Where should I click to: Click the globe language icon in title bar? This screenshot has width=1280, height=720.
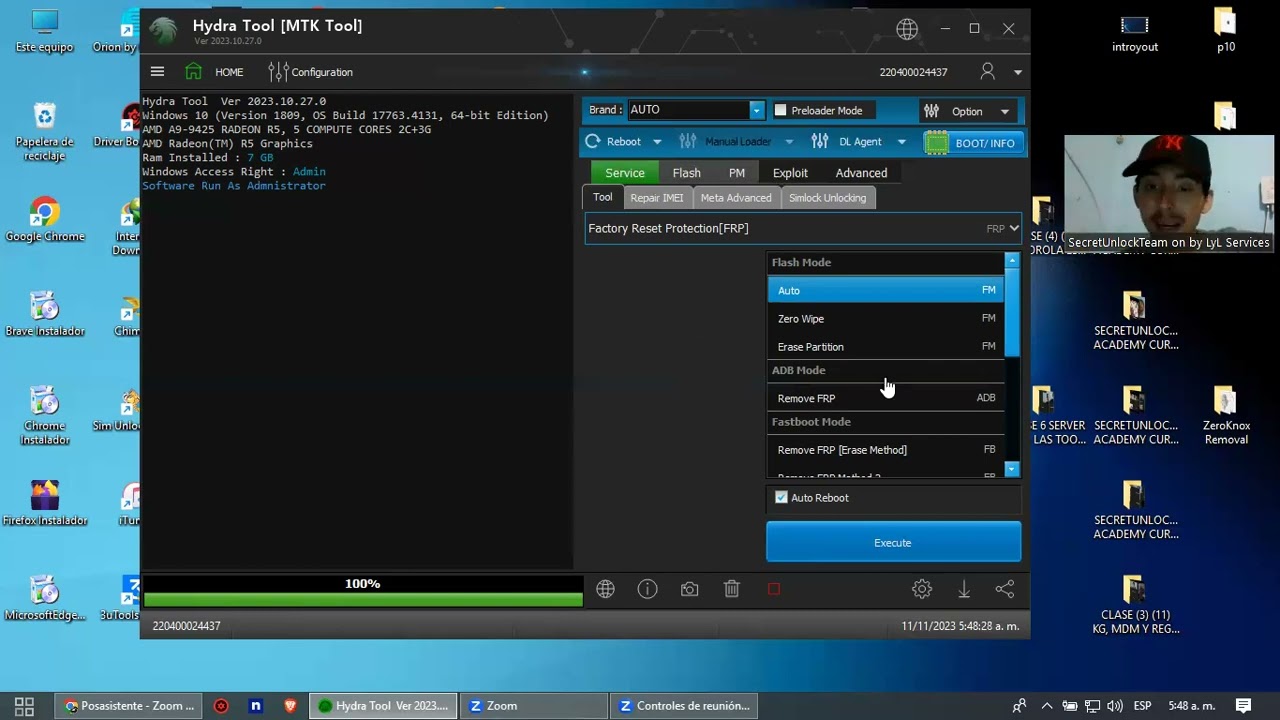[907, 29]
